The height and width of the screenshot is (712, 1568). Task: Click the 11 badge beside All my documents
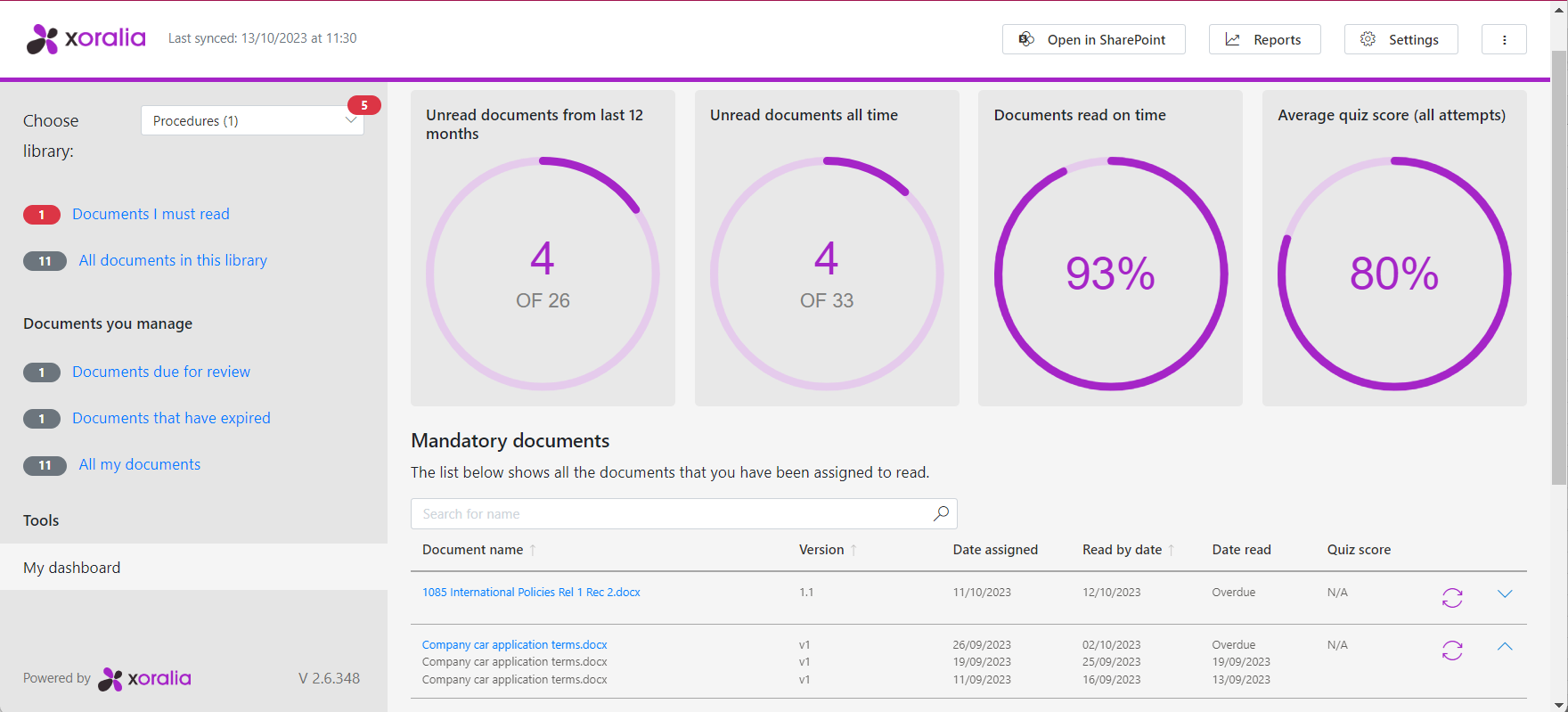[x=45, y=465]
